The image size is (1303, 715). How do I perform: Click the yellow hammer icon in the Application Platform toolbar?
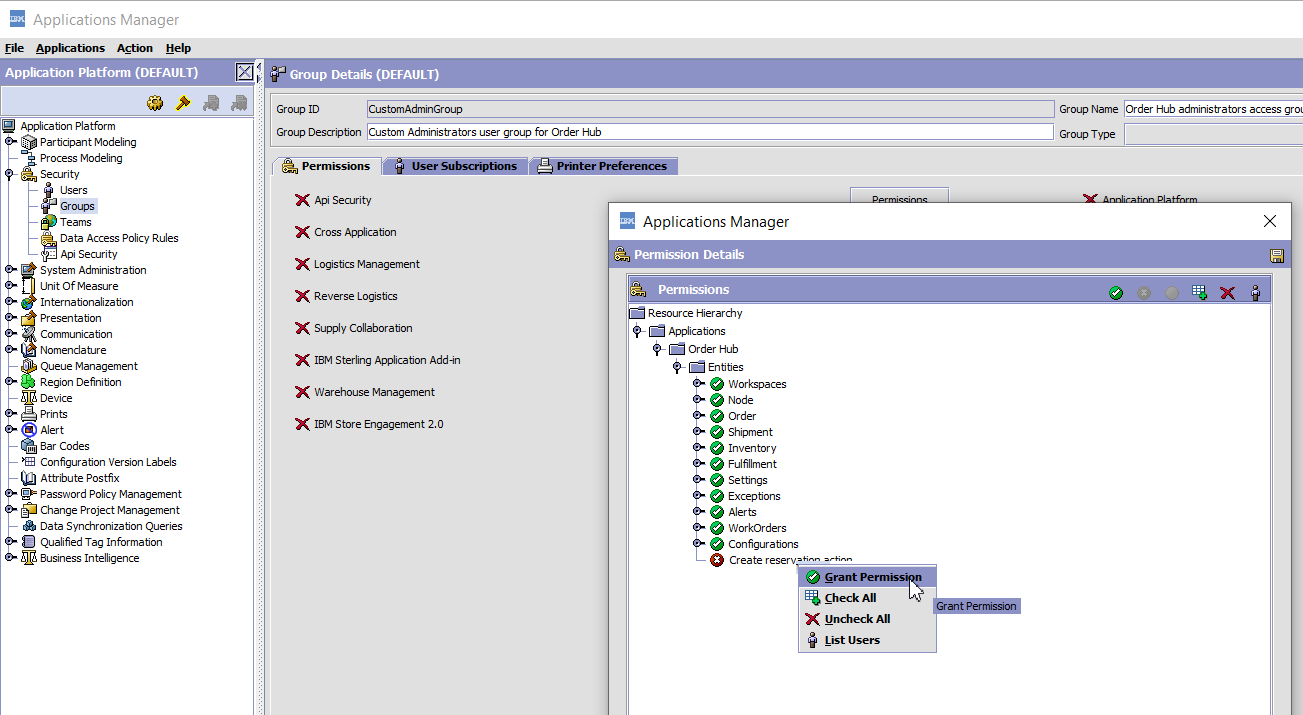(183, 102)
